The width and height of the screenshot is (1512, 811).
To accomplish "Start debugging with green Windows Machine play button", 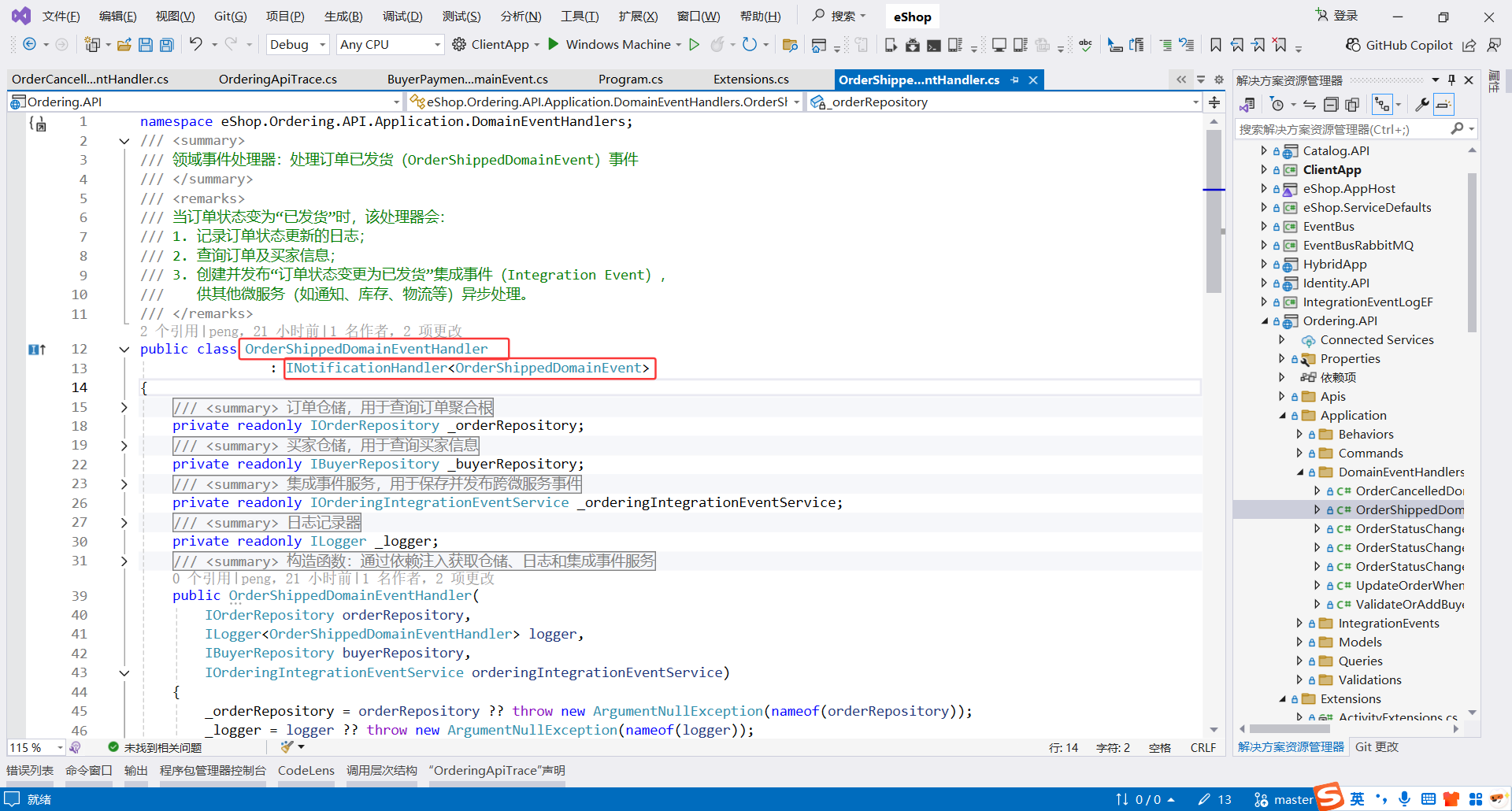I will click(x=554, y=44).
